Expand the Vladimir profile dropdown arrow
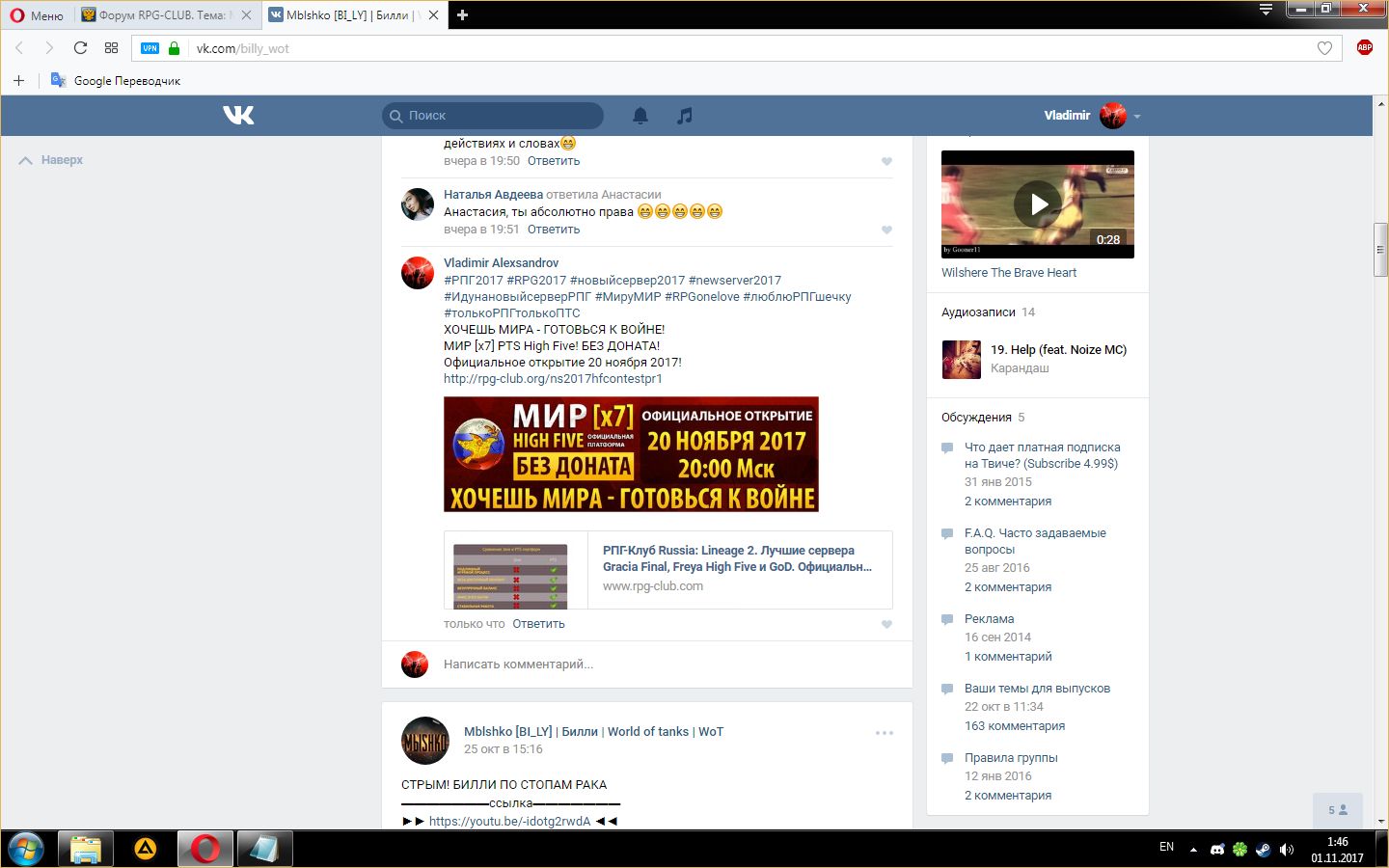 tap(1137, 117)
